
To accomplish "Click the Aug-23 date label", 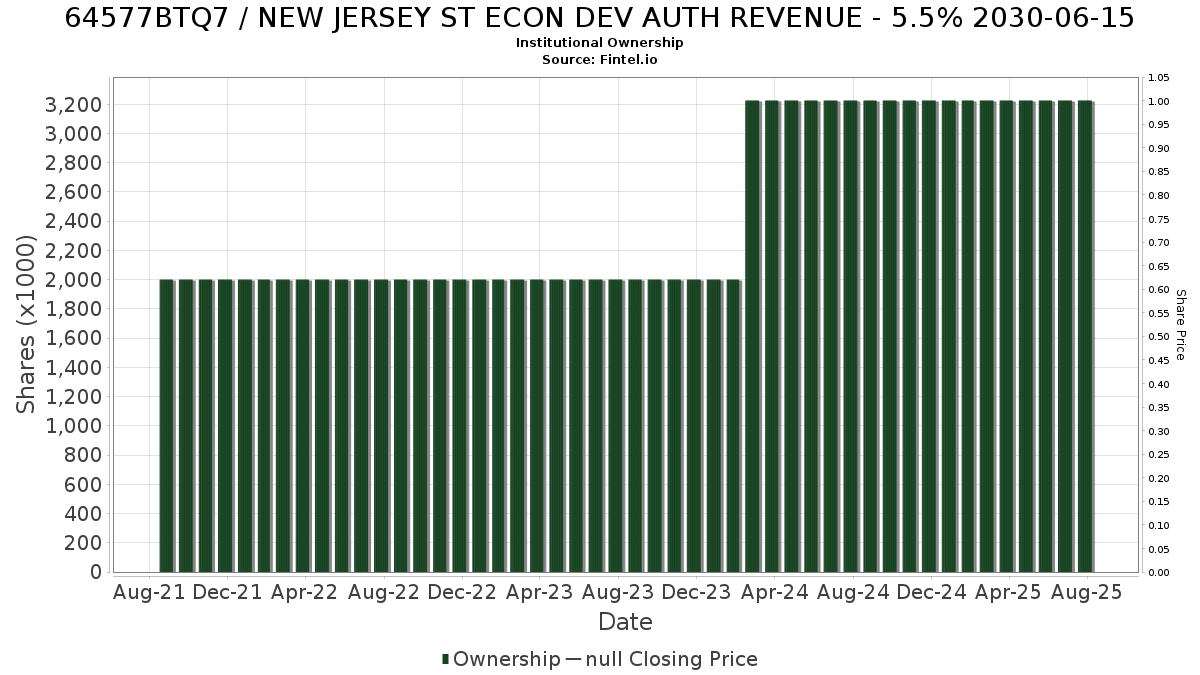I will tap(618, 592).
